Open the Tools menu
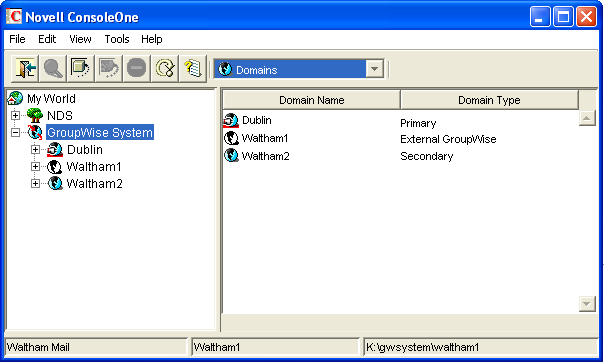The image size is (604, 362). click(x=117, y=39)
